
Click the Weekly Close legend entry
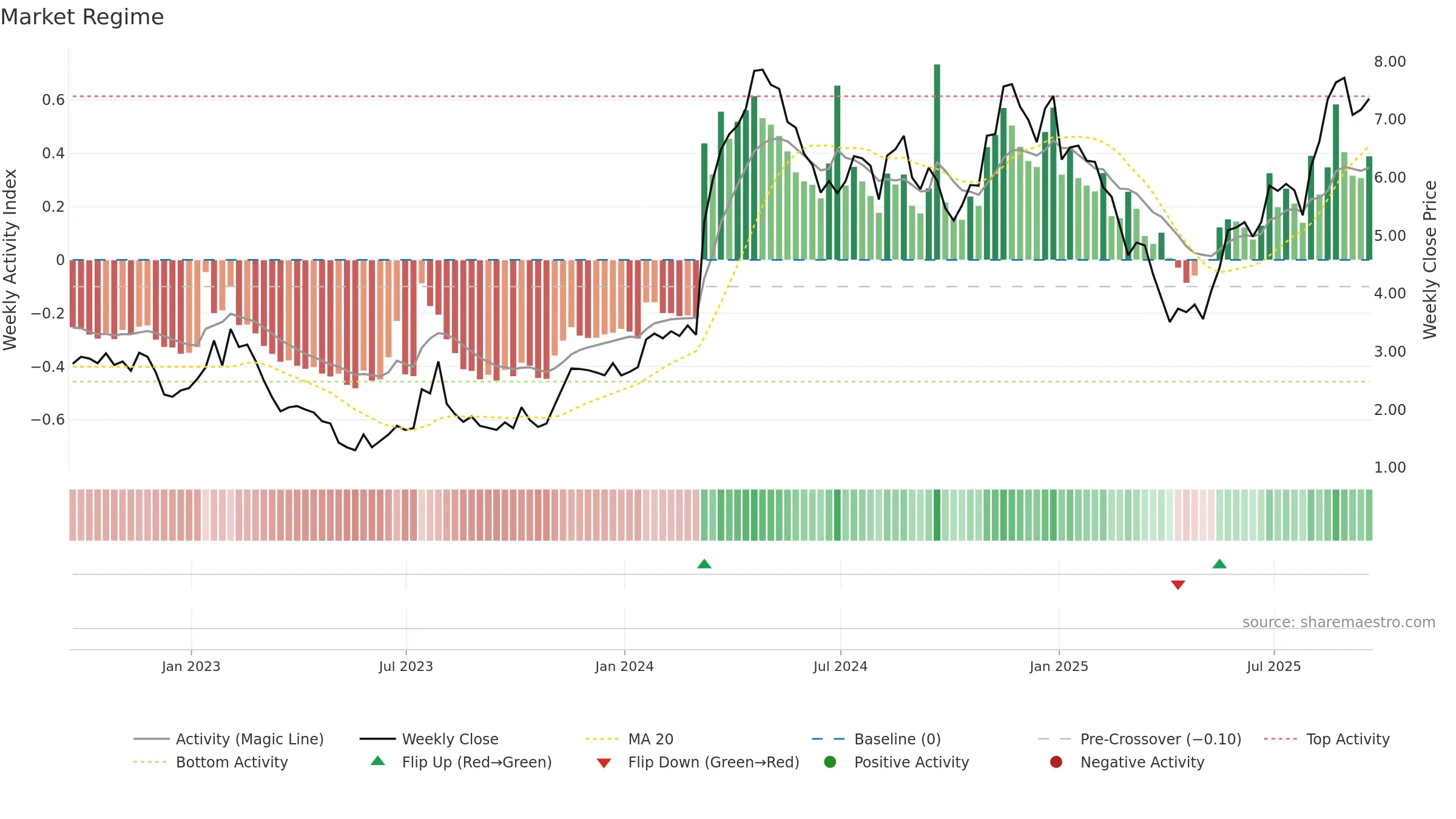tap(429, 739)
